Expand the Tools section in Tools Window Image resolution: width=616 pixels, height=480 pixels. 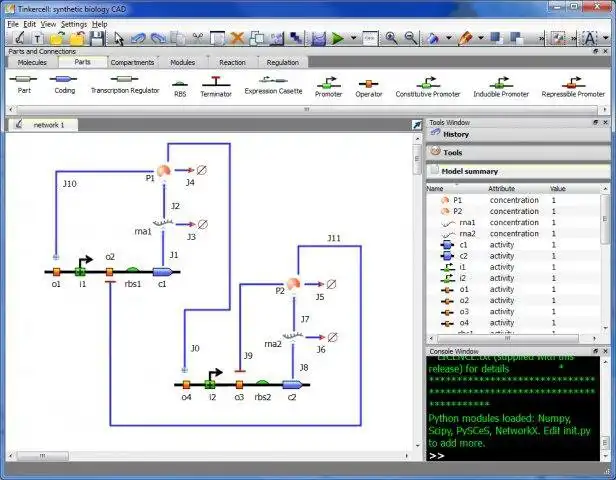[518, 152]
